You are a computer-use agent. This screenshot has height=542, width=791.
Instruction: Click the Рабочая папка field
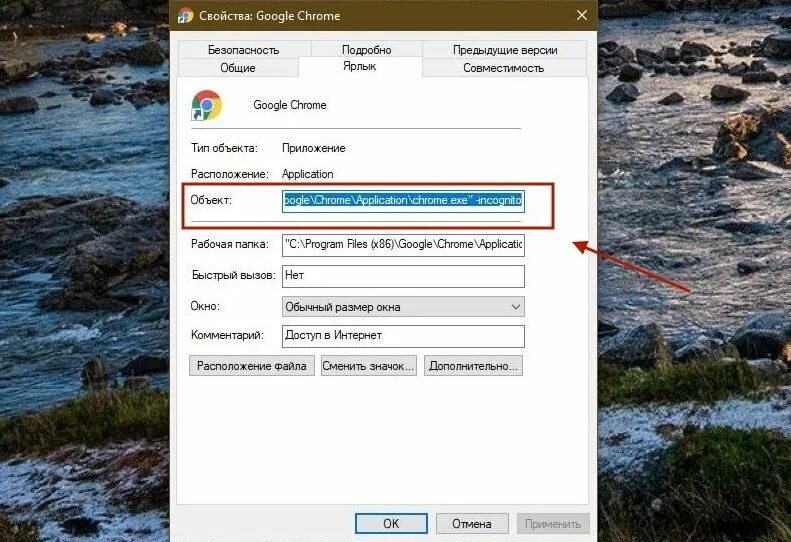tap(403, 244)
